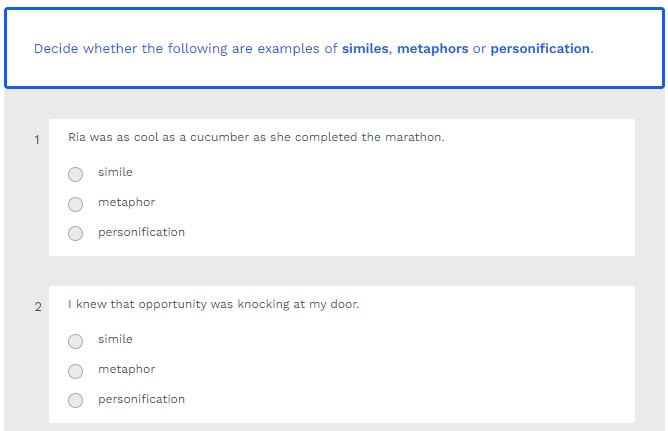Click the 'Ria was as cool as a cucumber' sentence
Screen dimensions: 668x431
coord(256,137)
